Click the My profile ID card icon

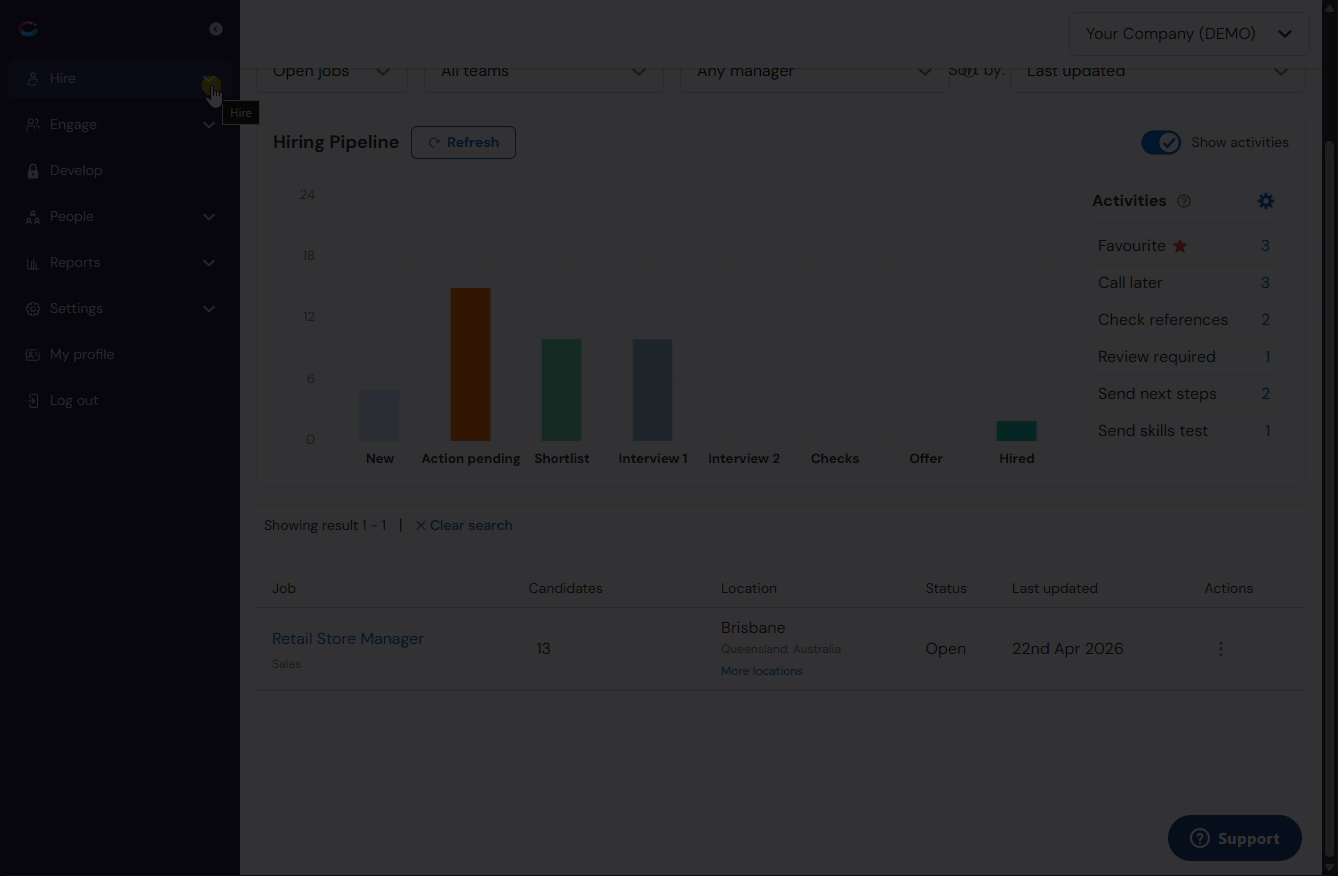point(32,354)
